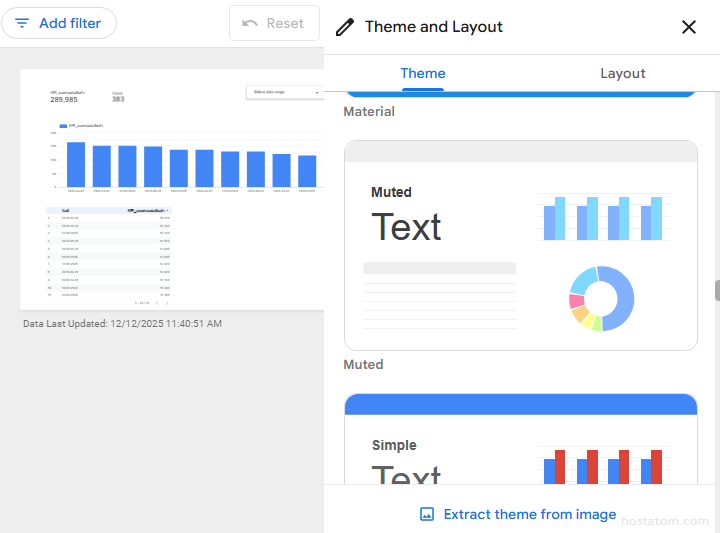This screenshot has width=720, height=533.
Task: Click the Add filter button
Action: coord(59,23)
